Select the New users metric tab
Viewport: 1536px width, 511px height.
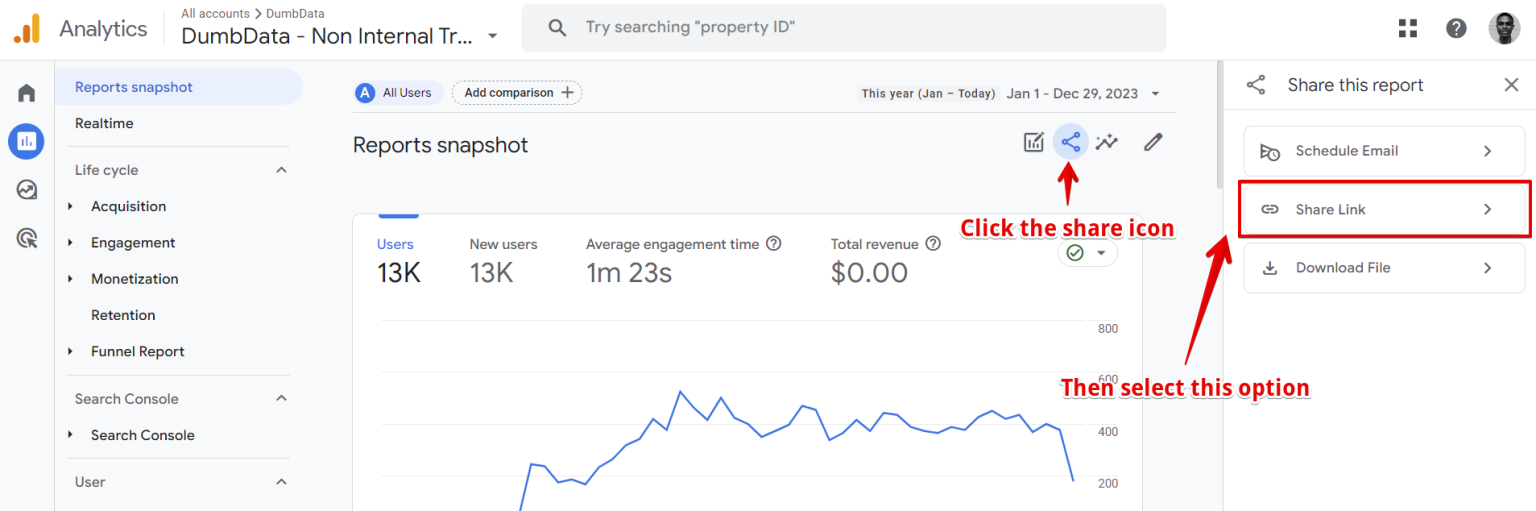[503, 260]
